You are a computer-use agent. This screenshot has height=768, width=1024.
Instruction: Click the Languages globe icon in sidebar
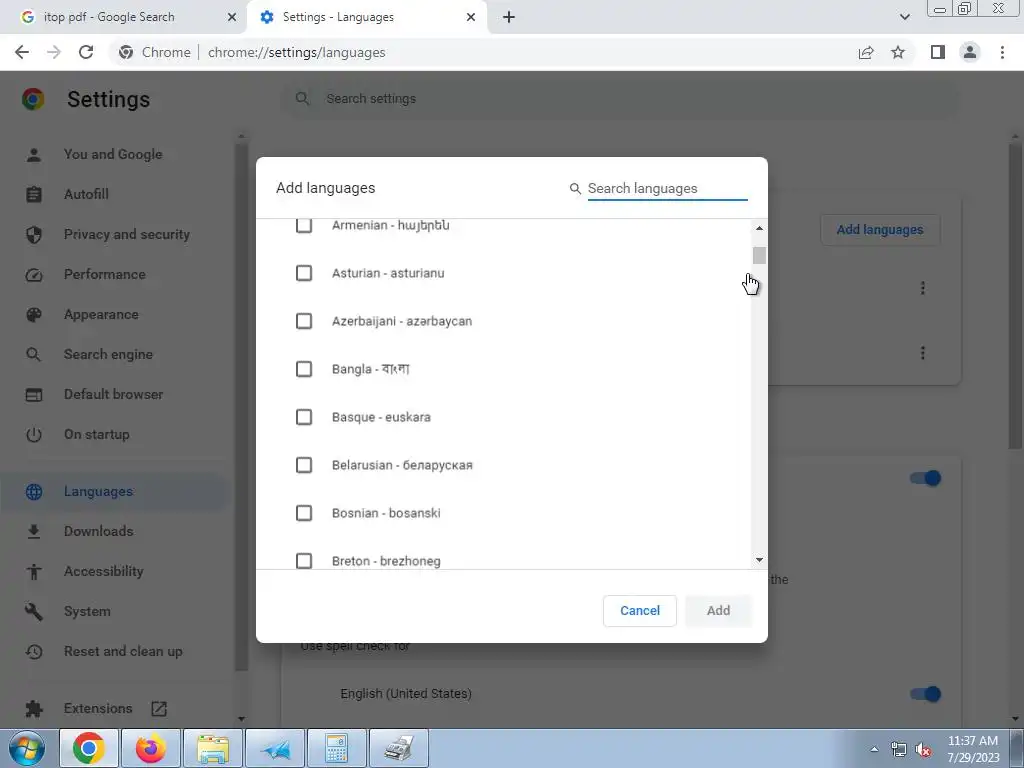click(34, 492)
